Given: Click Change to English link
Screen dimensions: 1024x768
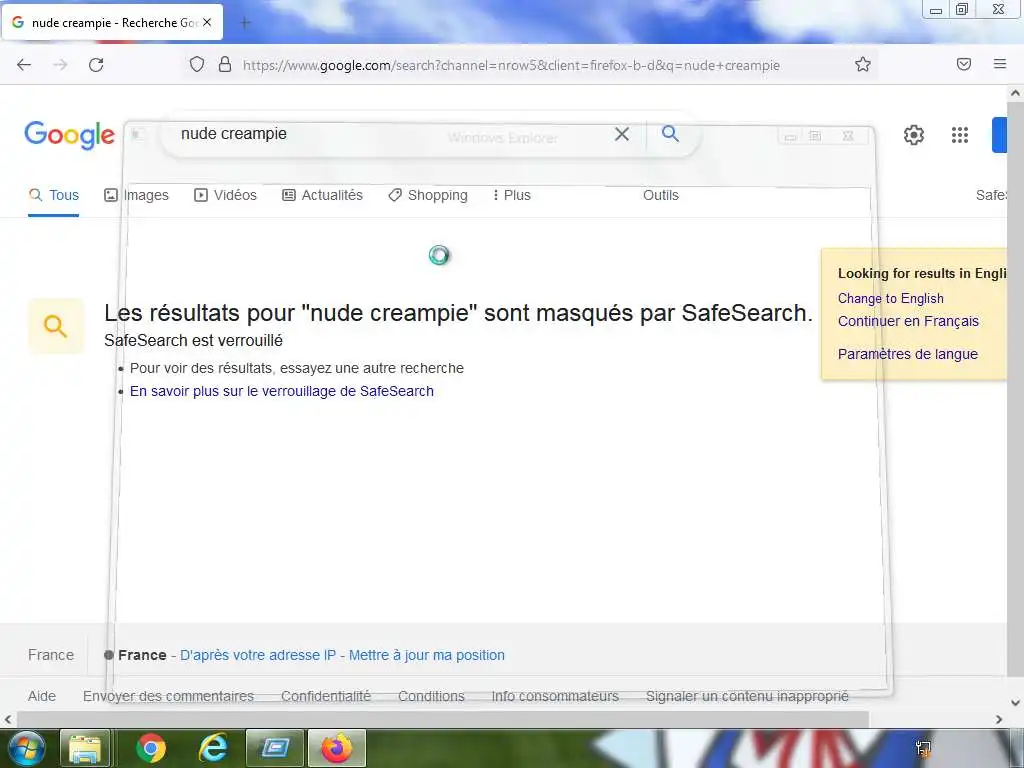Looking at the screenshot, I should (x=890, y=298).
